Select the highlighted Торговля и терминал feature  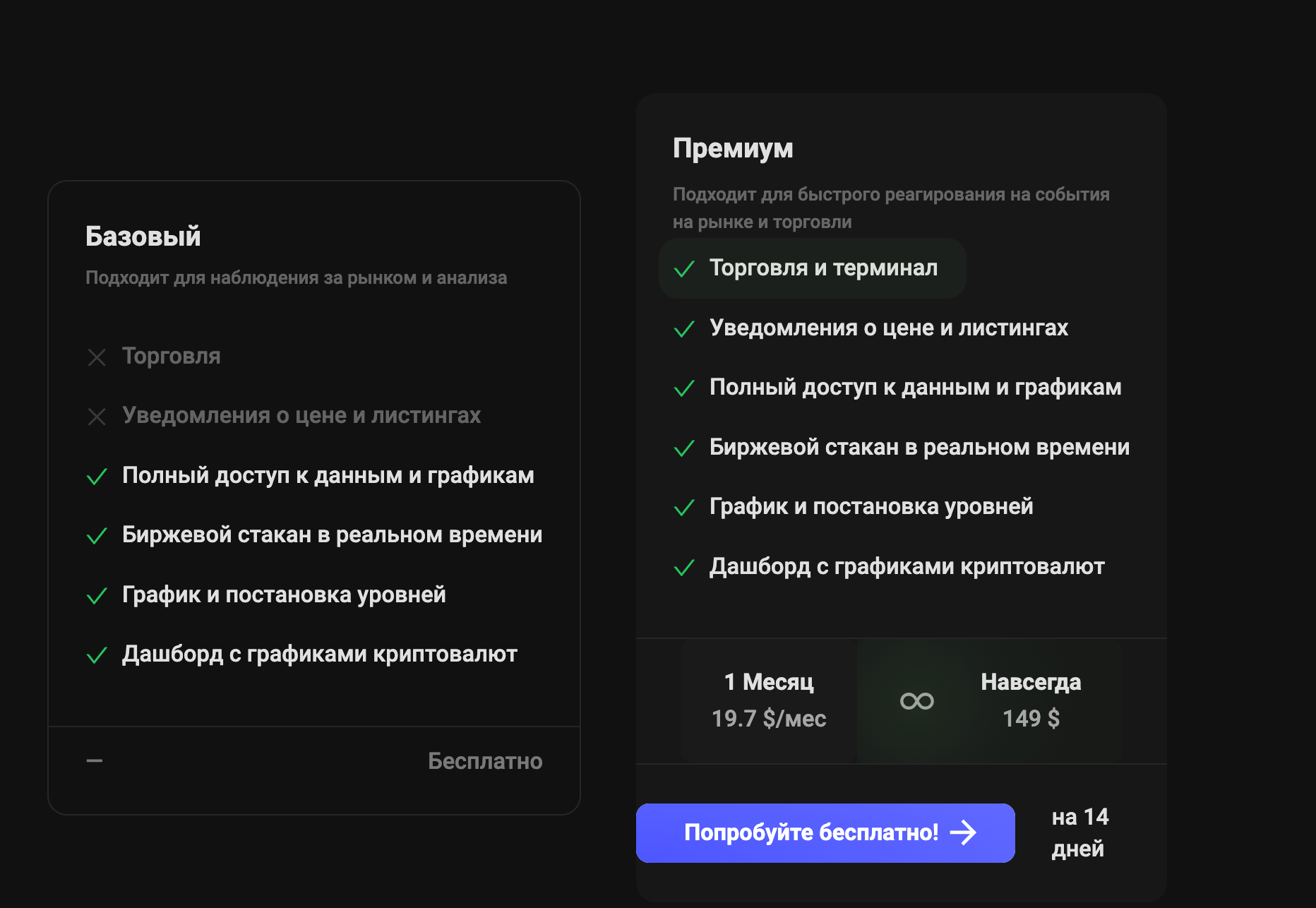coord(813,268)
